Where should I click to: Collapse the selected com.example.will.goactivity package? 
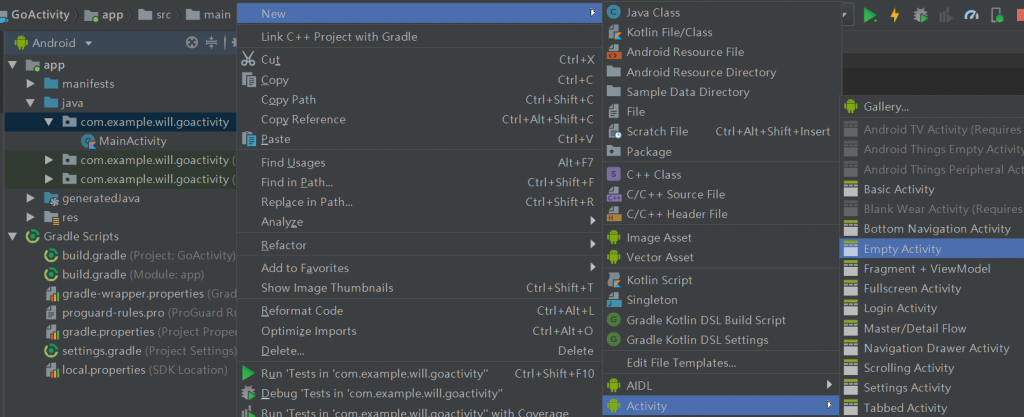[x=48, y=122]
